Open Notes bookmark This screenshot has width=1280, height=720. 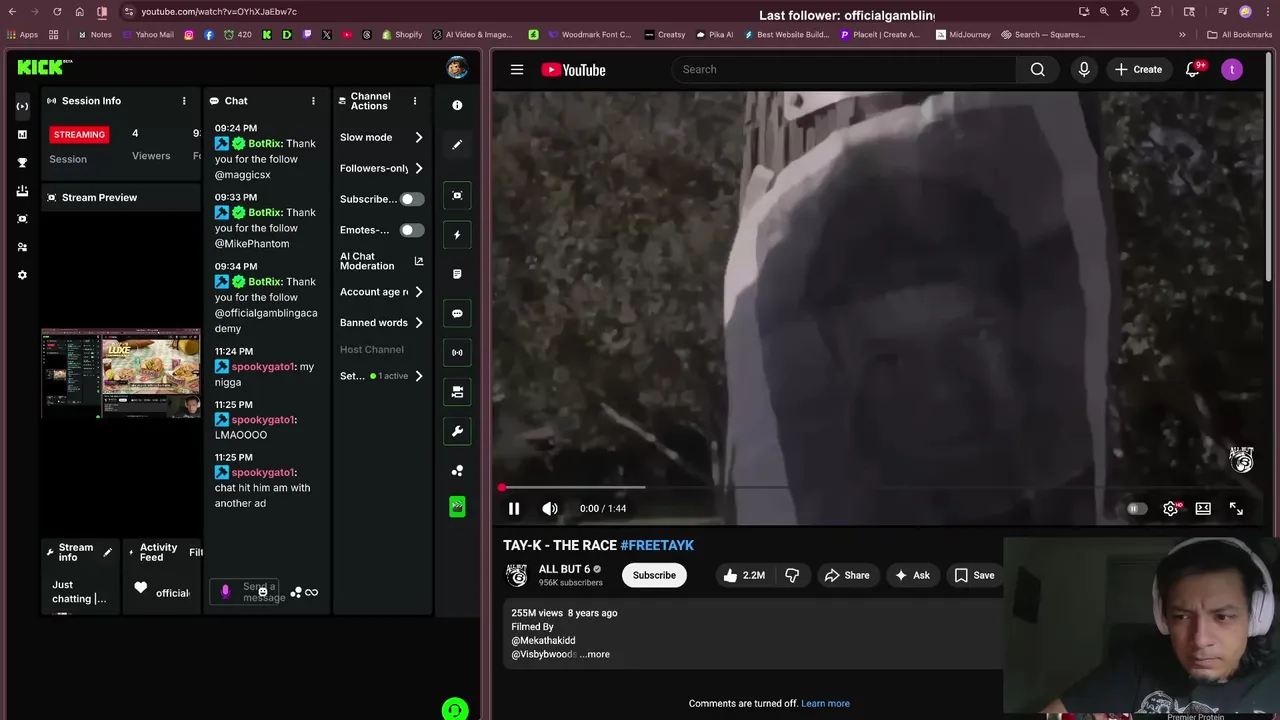[x=94, y=34]
